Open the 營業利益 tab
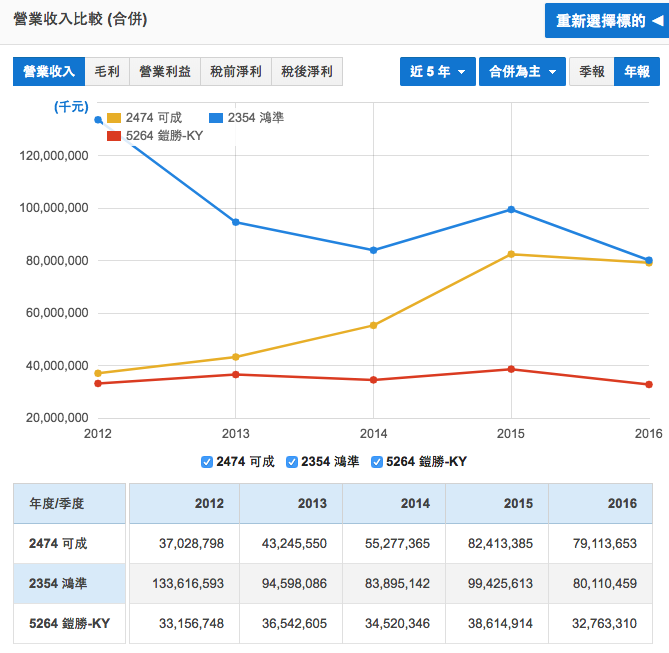This screenshot has width=669, height=653. [x=165, y=71]
